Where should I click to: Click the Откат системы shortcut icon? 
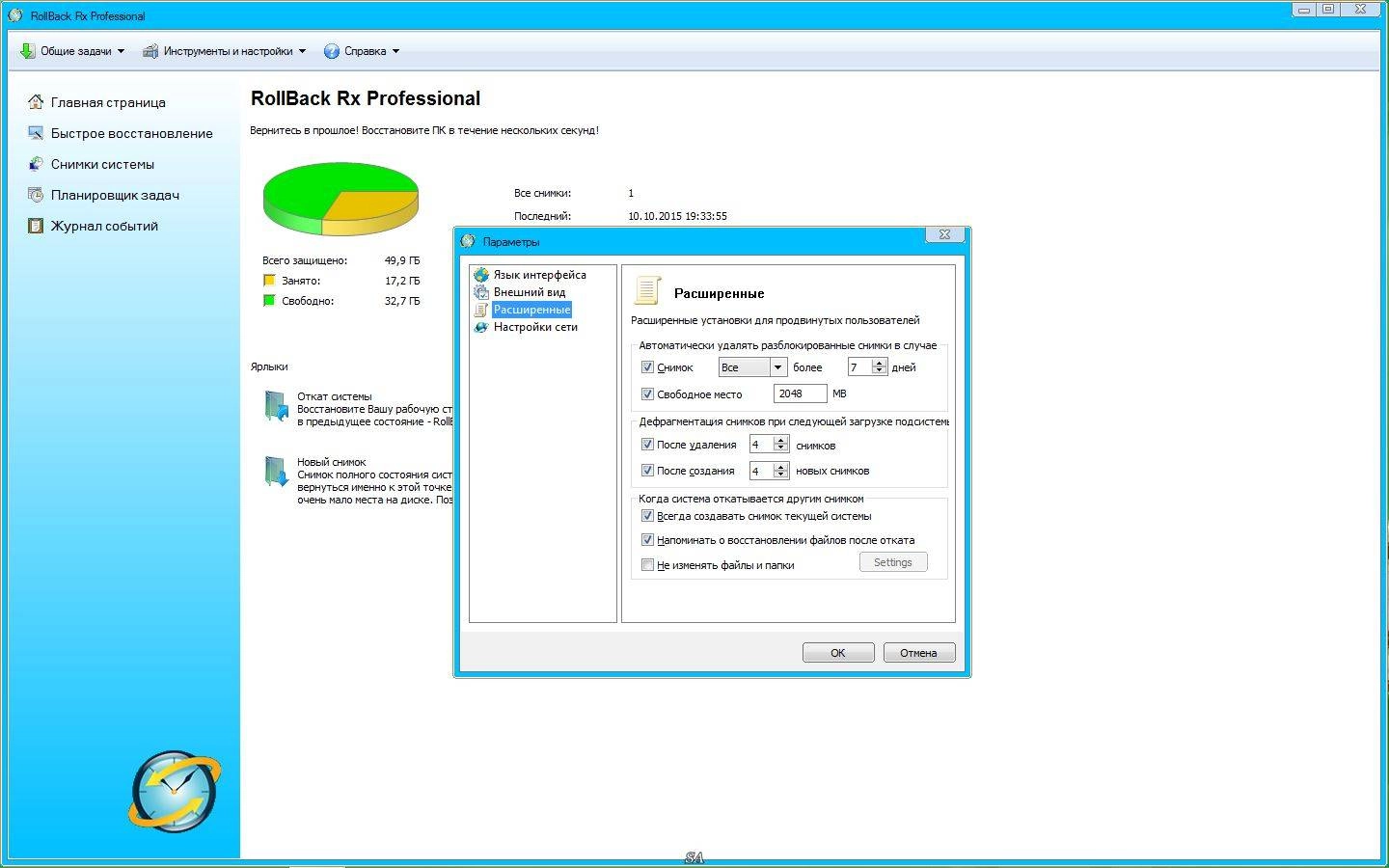[276, 407]
